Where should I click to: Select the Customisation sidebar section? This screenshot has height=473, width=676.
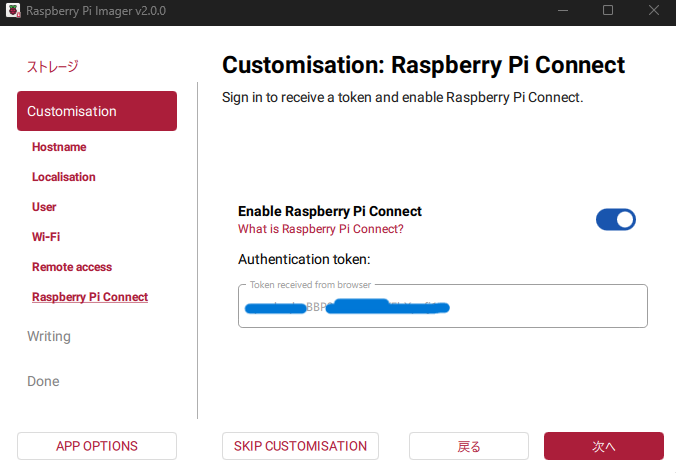point(97,111)
